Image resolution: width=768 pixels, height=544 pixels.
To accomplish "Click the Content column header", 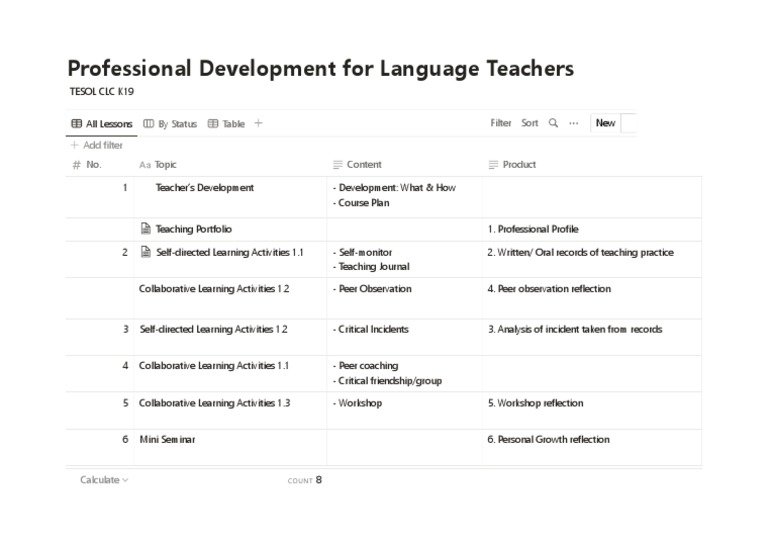I will [x=357, y=165].
